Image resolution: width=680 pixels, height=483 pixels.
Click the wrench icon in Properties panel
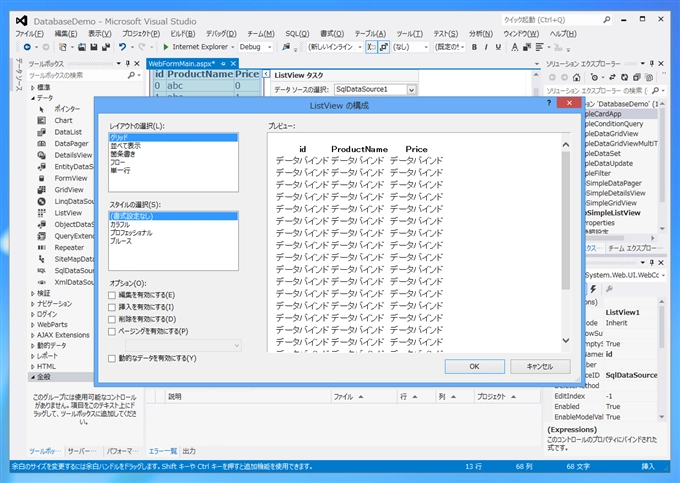tap(609, 289)
